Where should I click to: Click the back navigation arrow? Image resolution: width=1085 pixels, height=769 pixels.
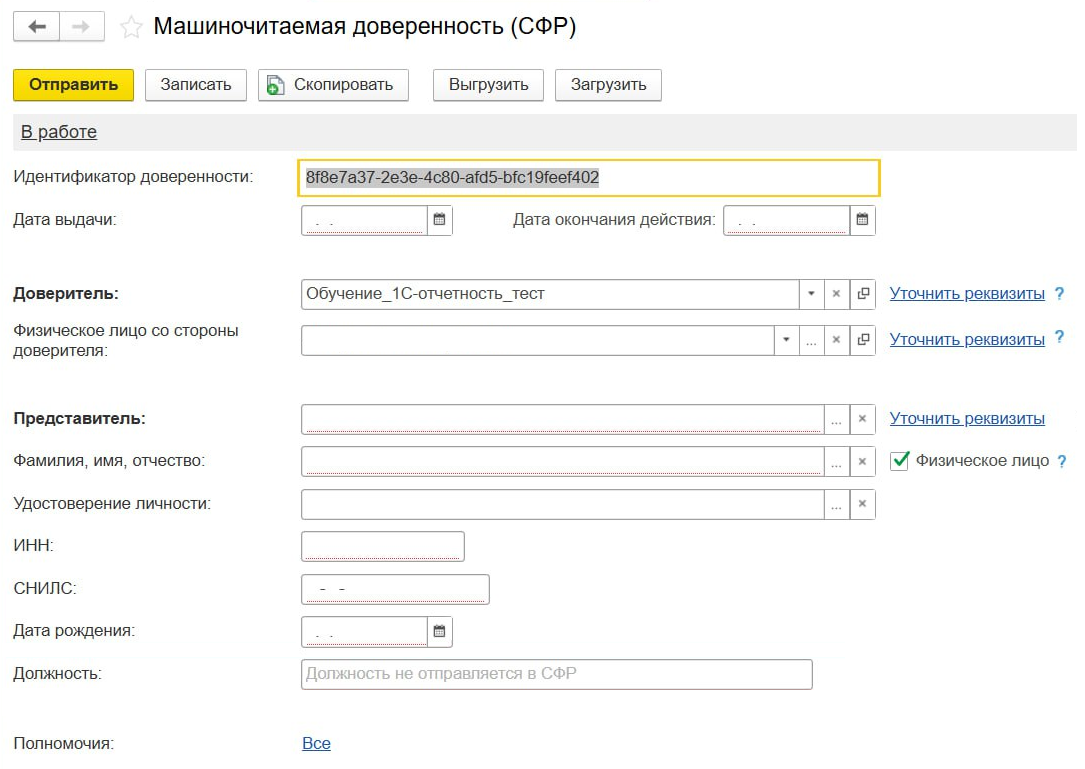pyautogui.click(x=37, y=27)
